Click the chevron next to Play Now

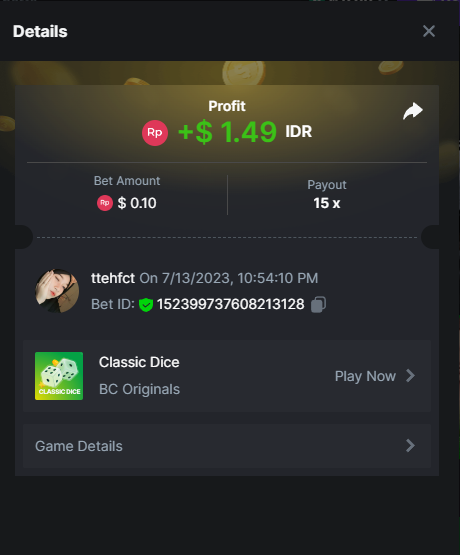[410, 376]
